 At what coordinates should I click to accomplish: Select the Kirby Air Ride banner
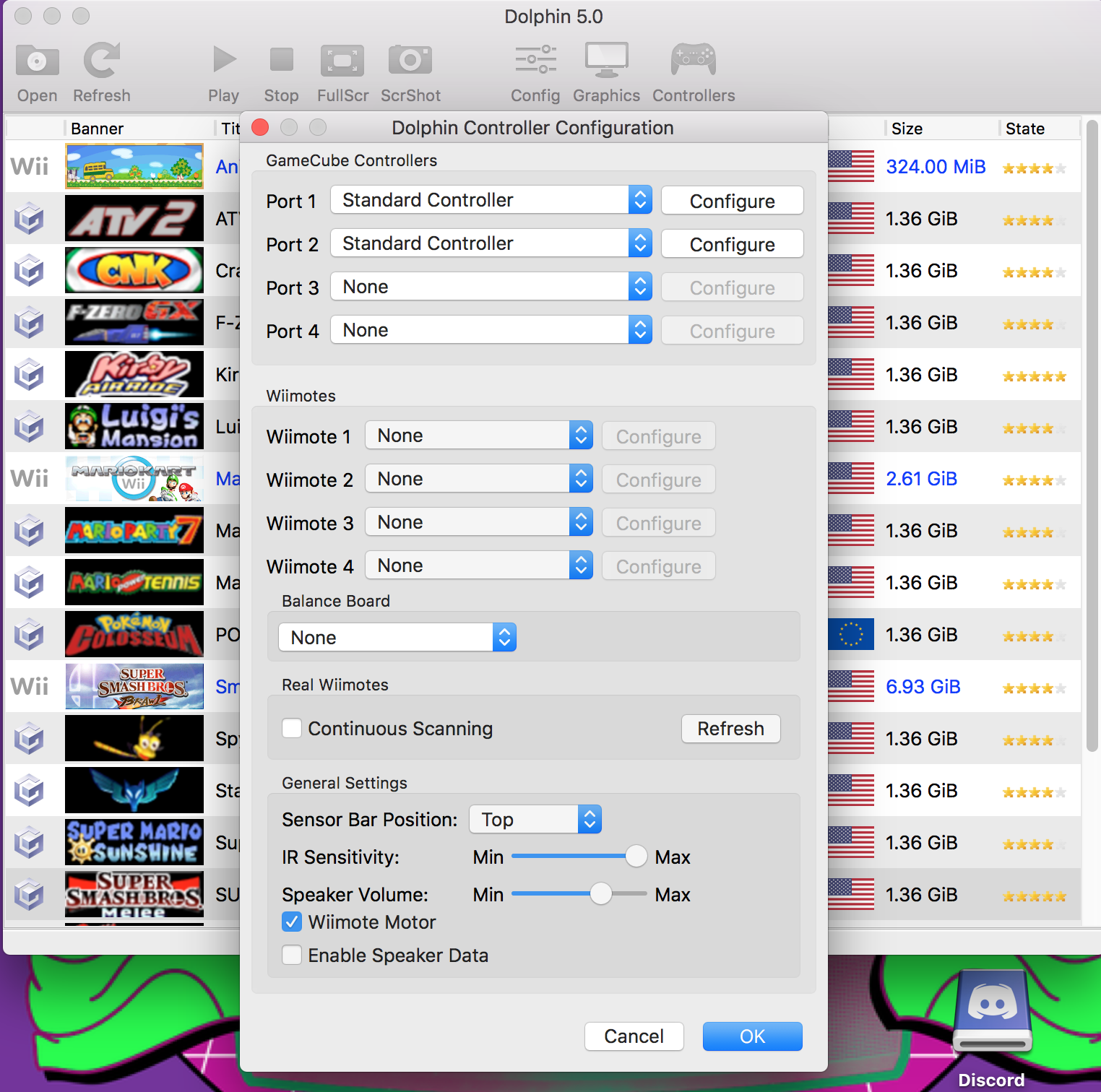tap(134, 374)
